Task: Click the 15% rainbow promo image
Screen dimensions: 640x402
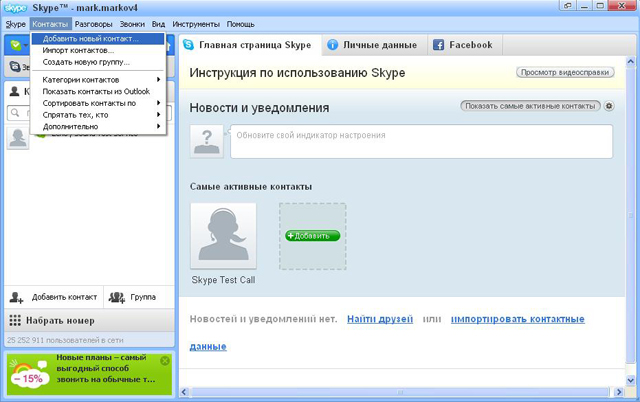Action: click(x=29, y=373)
